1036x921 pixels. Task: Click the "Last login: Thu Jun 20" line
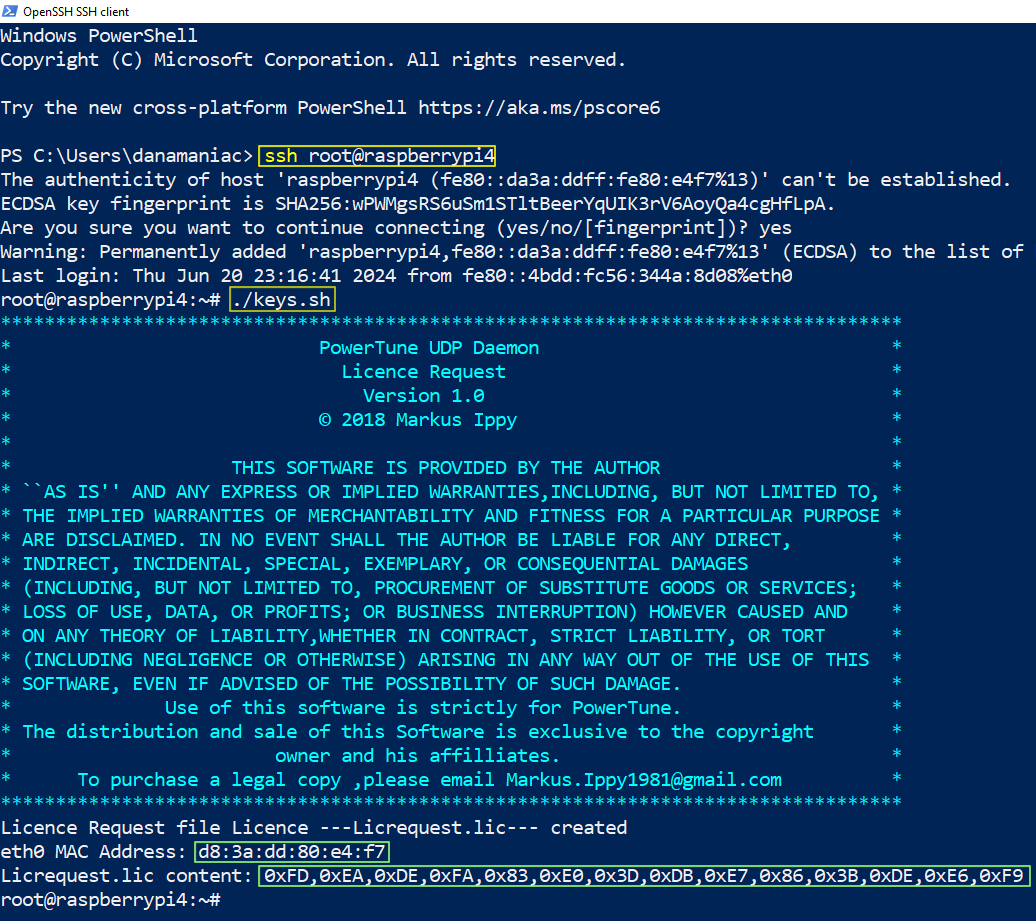coord(396,276)
